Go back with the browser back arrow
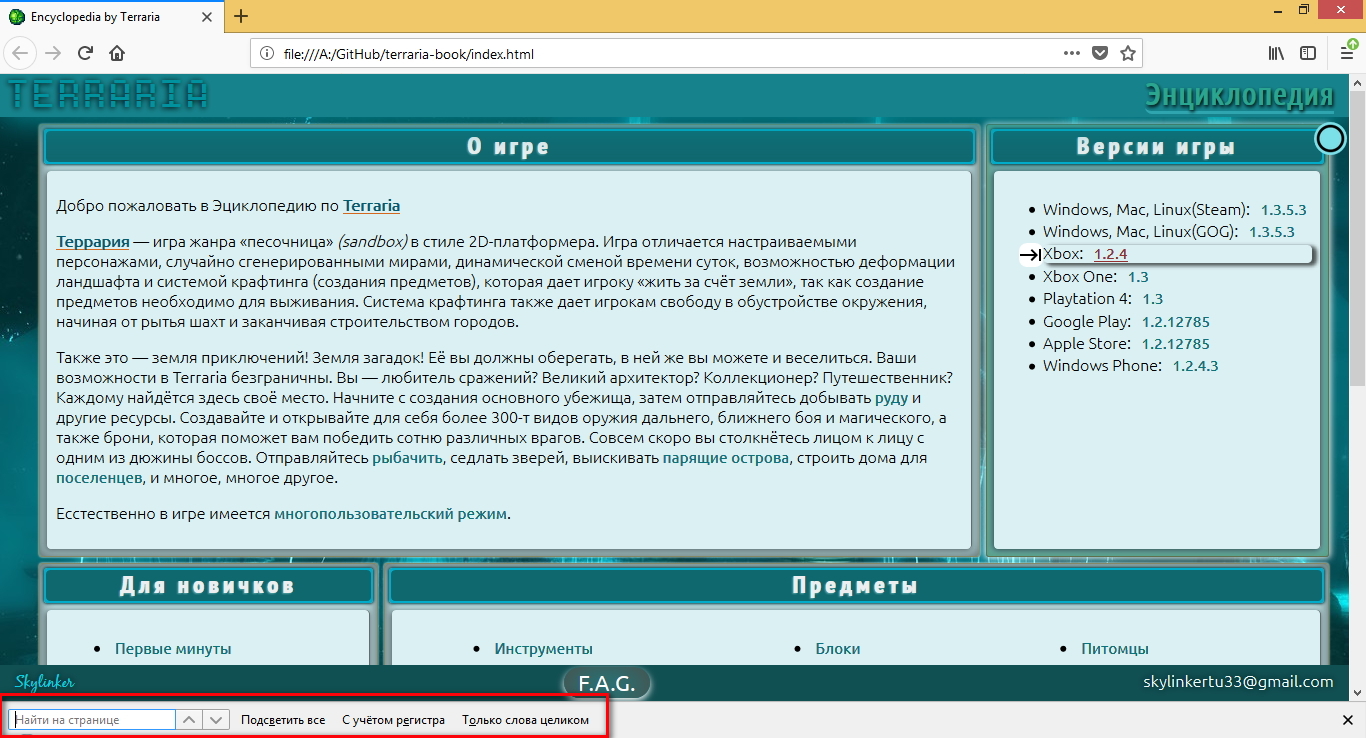1366x738 pixels. coord(20,53)
